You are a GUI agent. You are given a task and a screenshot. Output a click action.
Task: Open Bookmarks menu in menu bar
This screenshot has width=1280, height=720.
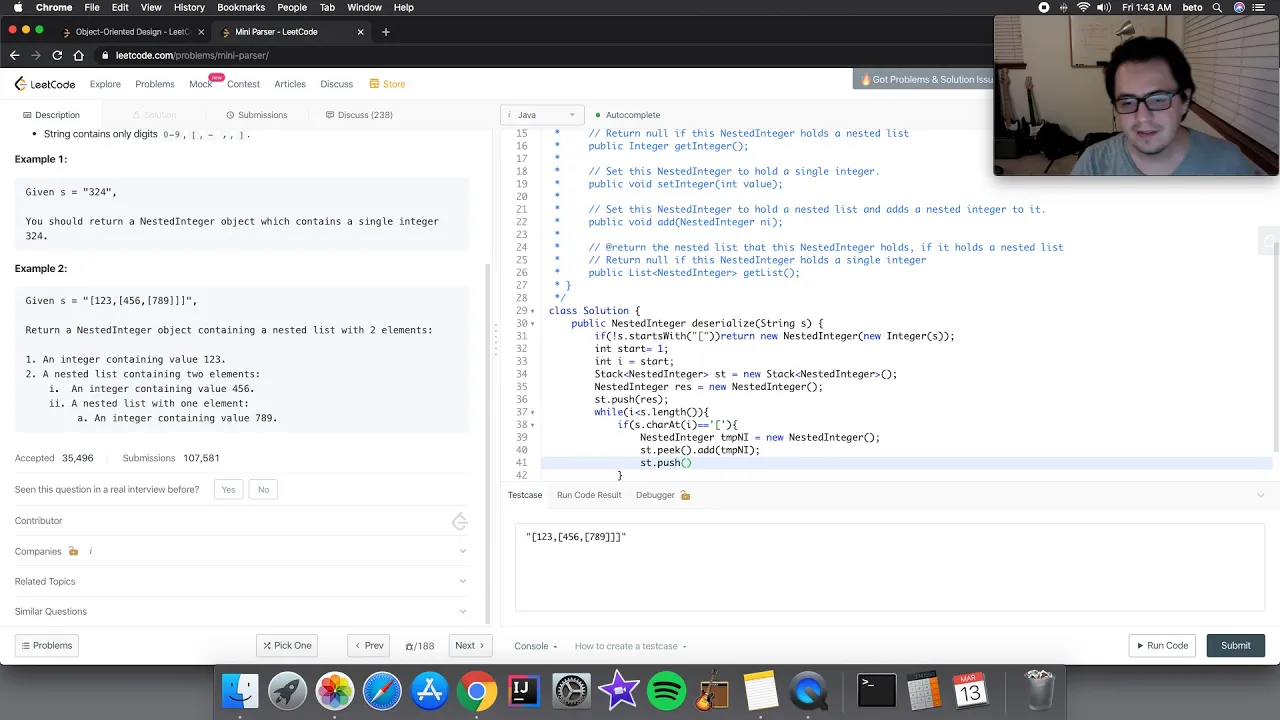click(241, 7)
